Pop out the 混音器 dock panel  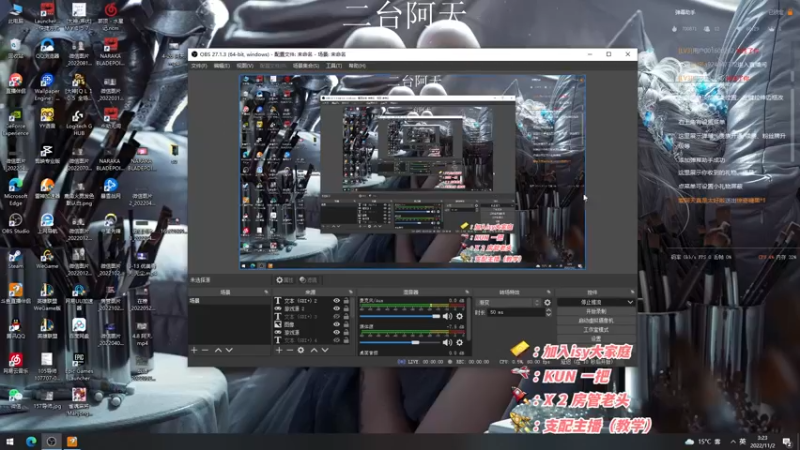click(467, 292)
